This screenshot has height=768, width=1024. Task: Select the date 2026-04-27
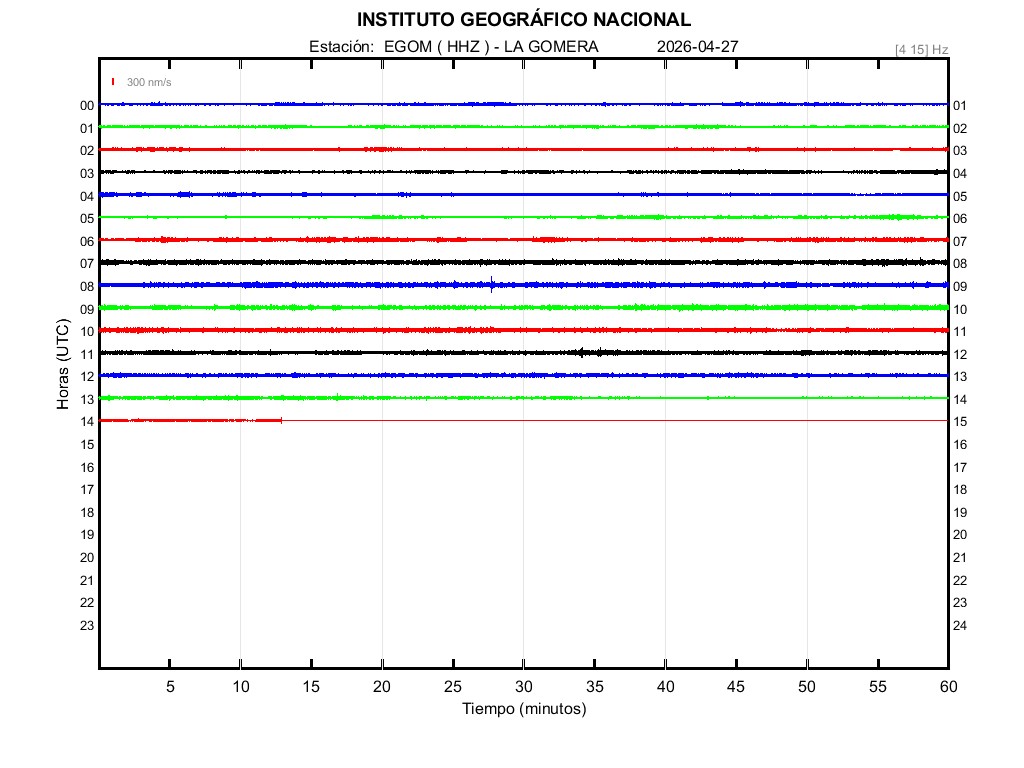coord(698,47)
